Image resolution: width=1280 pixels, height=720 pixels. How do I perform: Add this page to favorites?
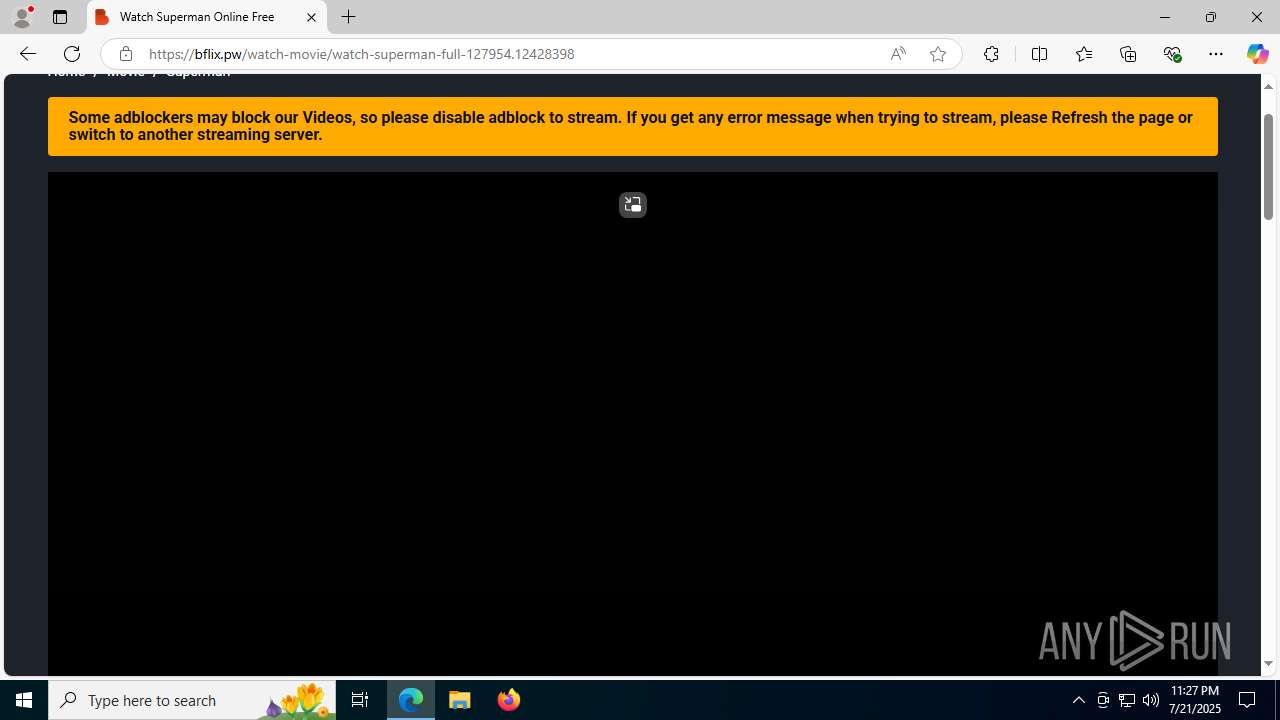938,54
